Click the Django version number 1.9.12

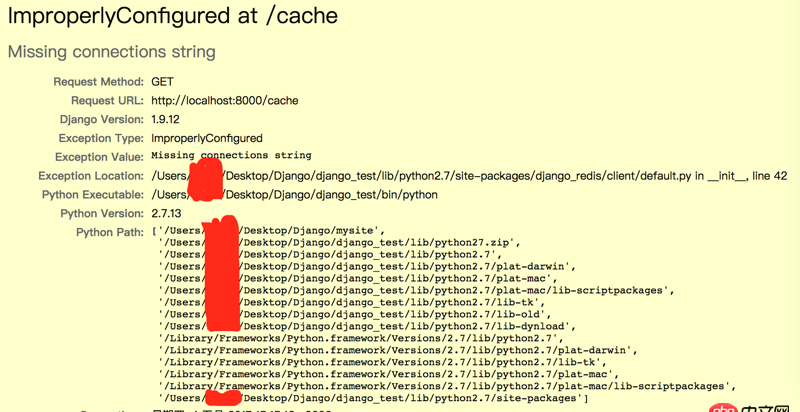(170, 119)
